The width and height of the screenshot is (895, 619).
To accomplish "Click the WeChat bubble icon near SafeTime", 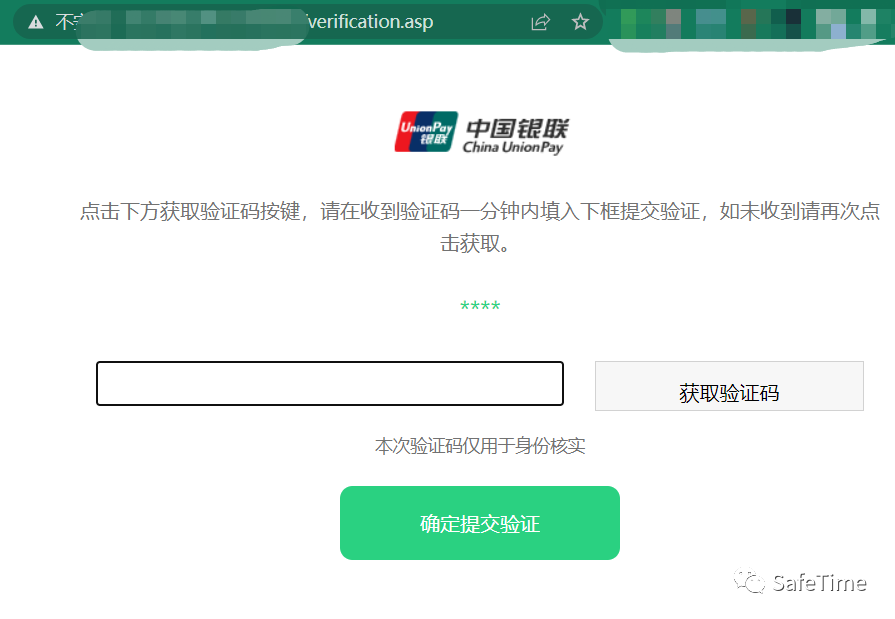I will tap(749, 581).
